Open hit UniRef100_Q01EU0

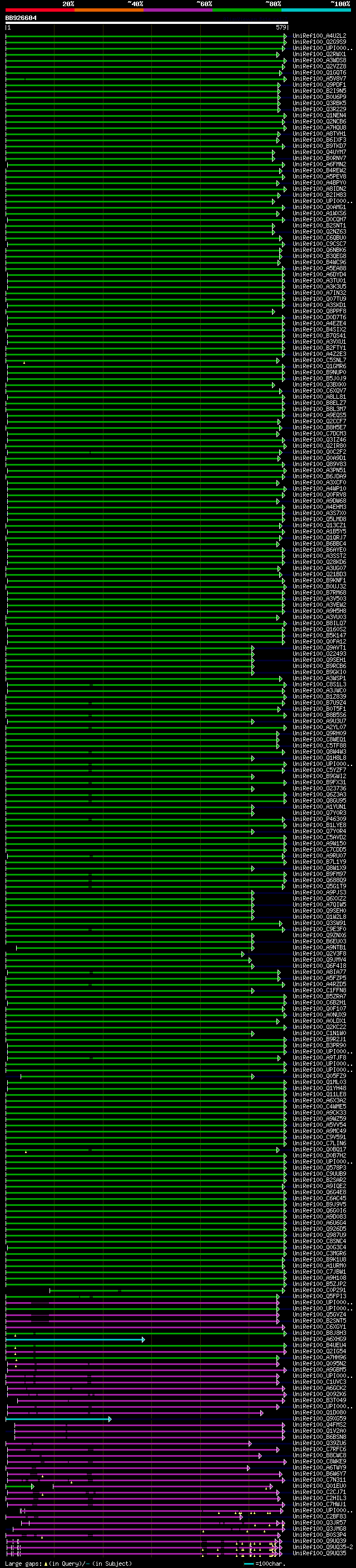point(319,1486)
